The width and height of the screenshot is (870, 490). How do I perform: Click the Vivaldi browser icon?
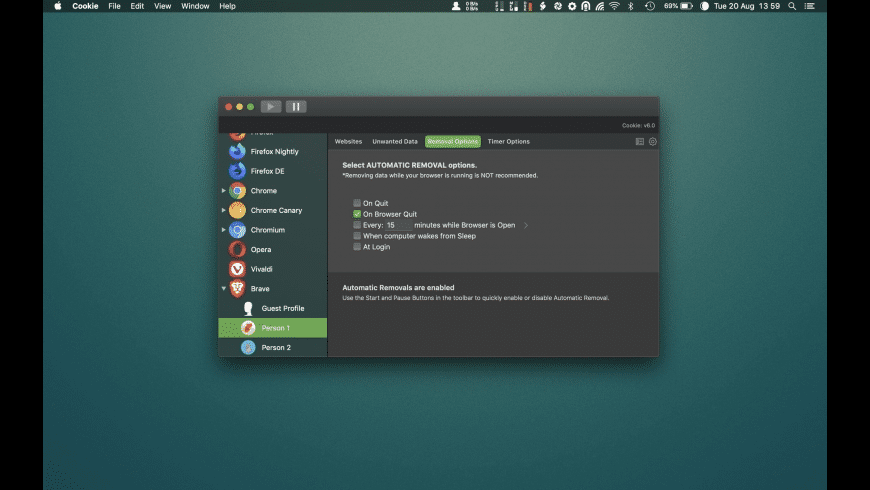tap(237, 269)
